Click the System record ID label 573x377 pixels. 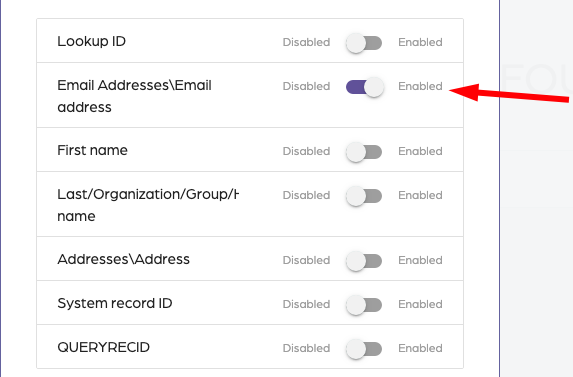(115, 303)
